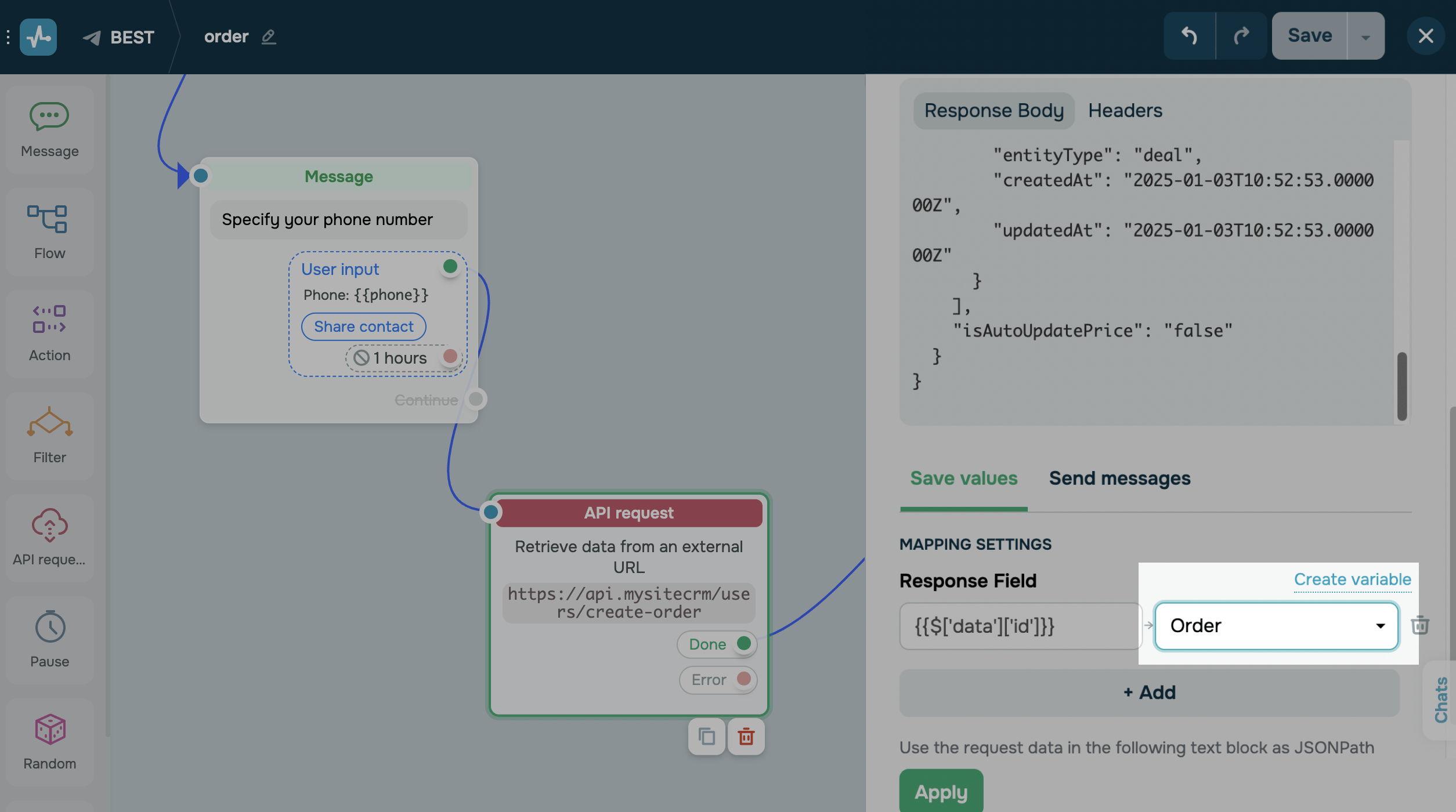Click the Create variable link
1456x812 pixels.
coord(1352,579)
